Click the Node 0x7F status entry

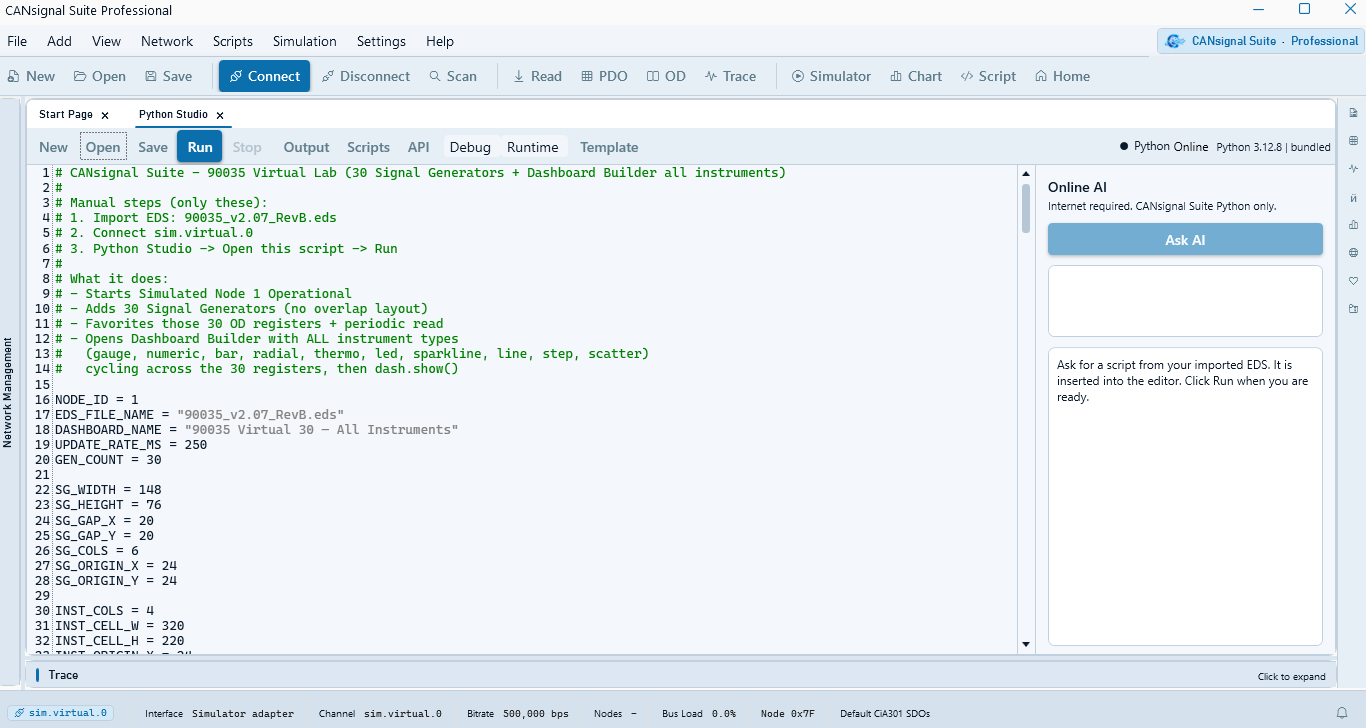pyautogui.click(x=787, y=714)
